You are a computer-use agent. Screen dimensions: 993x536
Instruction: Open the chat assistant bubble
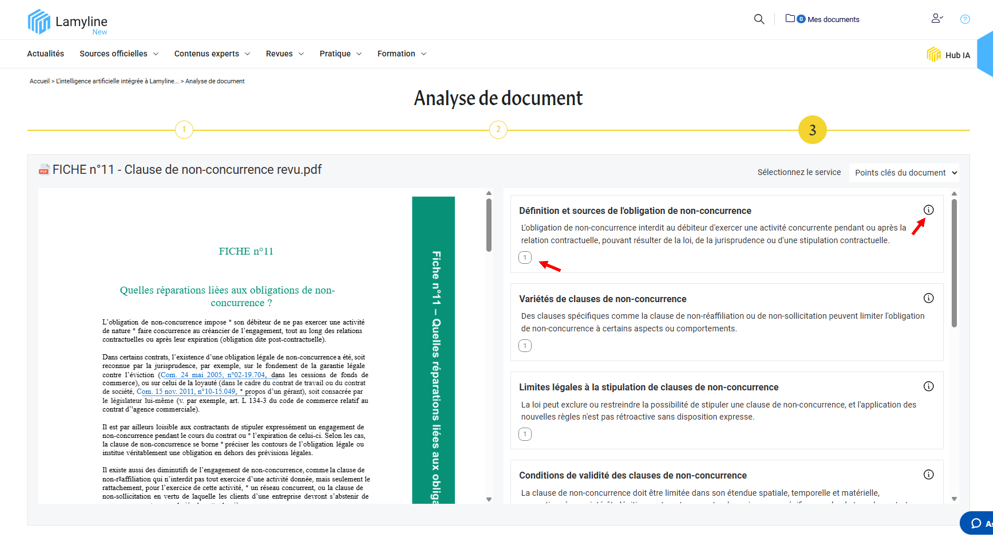point(977,523)
